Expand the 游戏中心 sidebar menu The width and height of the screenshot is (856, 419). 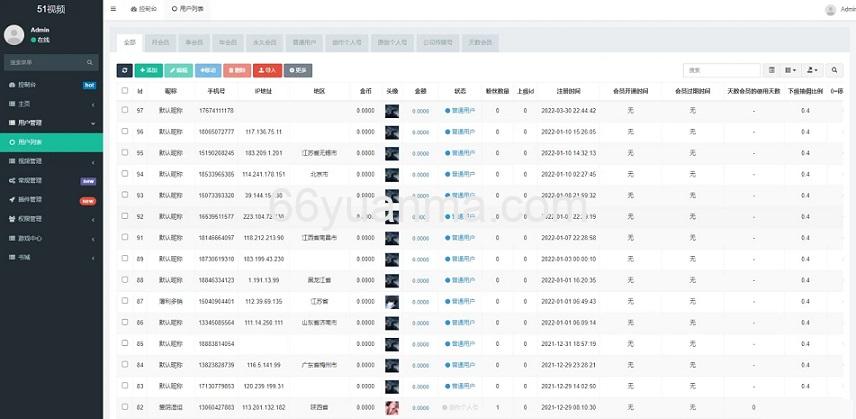(x=51, y=238)
